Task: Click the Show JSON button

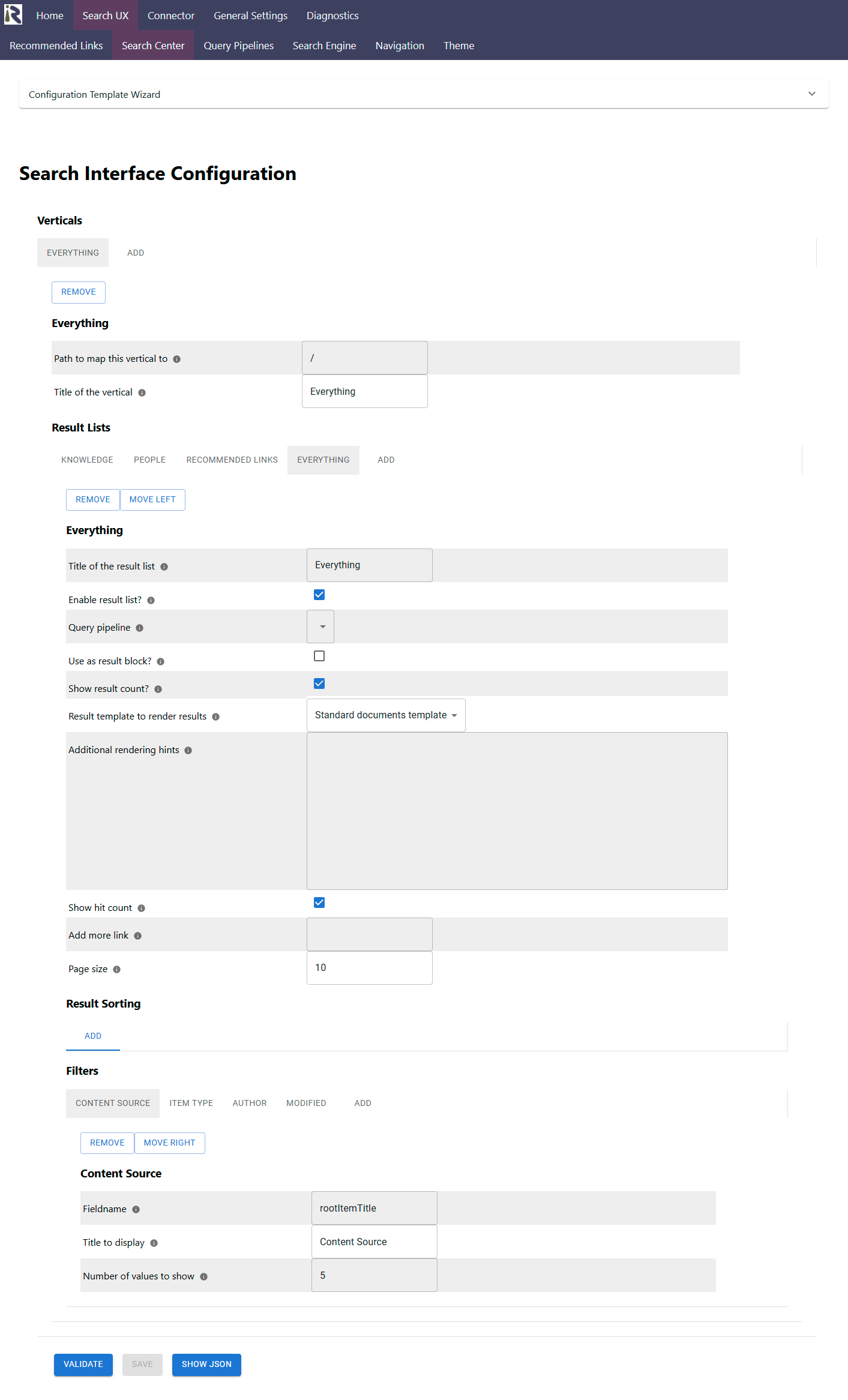Action: (206, 1365)
